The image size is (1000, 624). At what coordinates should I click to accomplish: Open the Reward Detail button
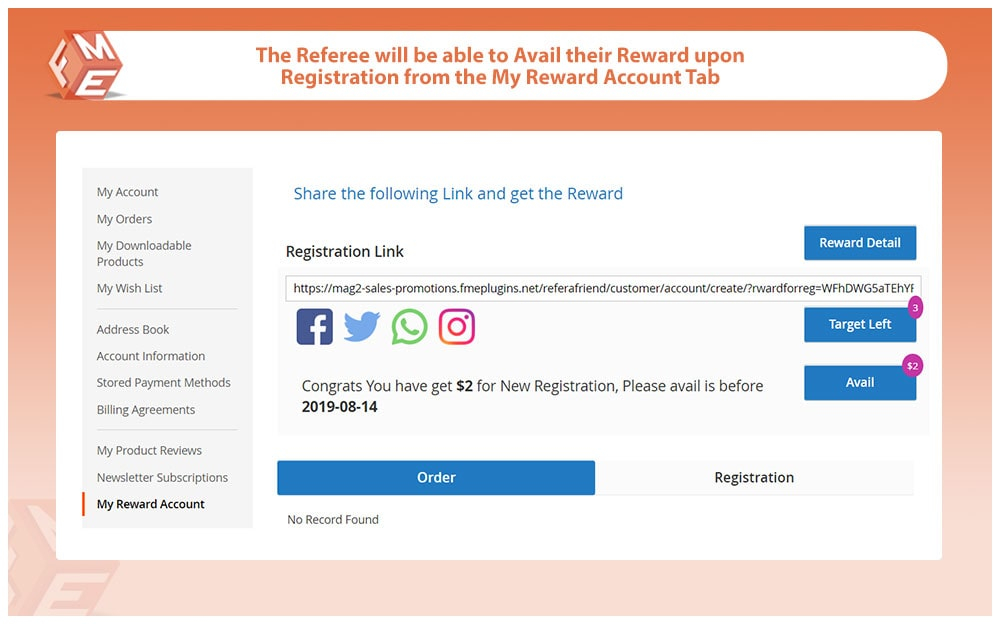coord(860,242)
